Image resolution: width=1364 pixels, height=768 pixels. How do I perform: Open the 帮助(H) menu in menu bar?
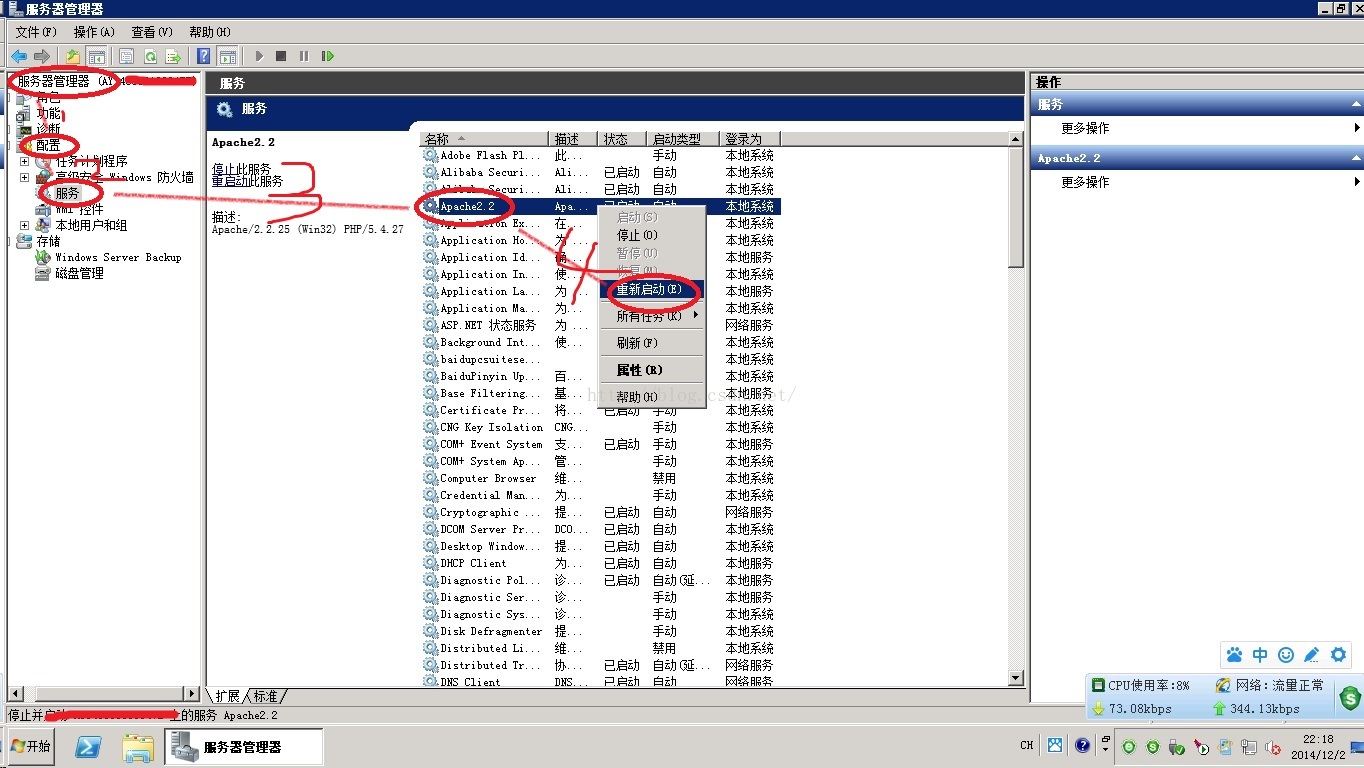coord(210,32)
